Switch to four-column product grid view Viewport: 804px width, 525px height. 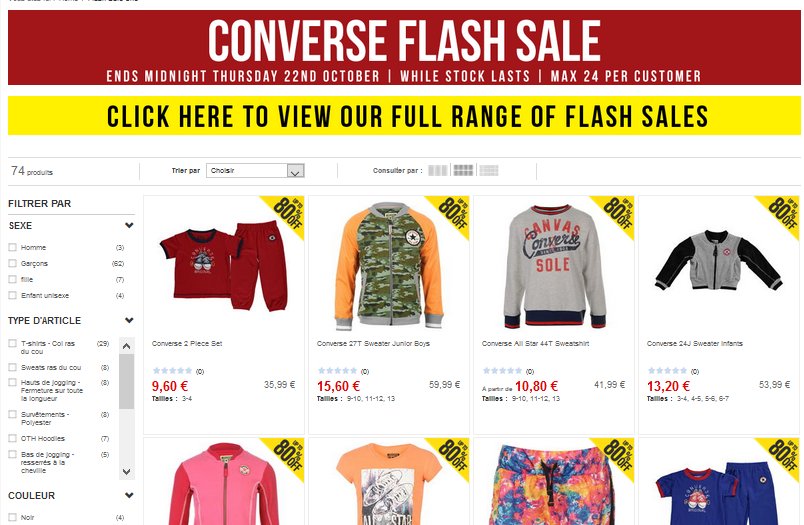point(463,170)
